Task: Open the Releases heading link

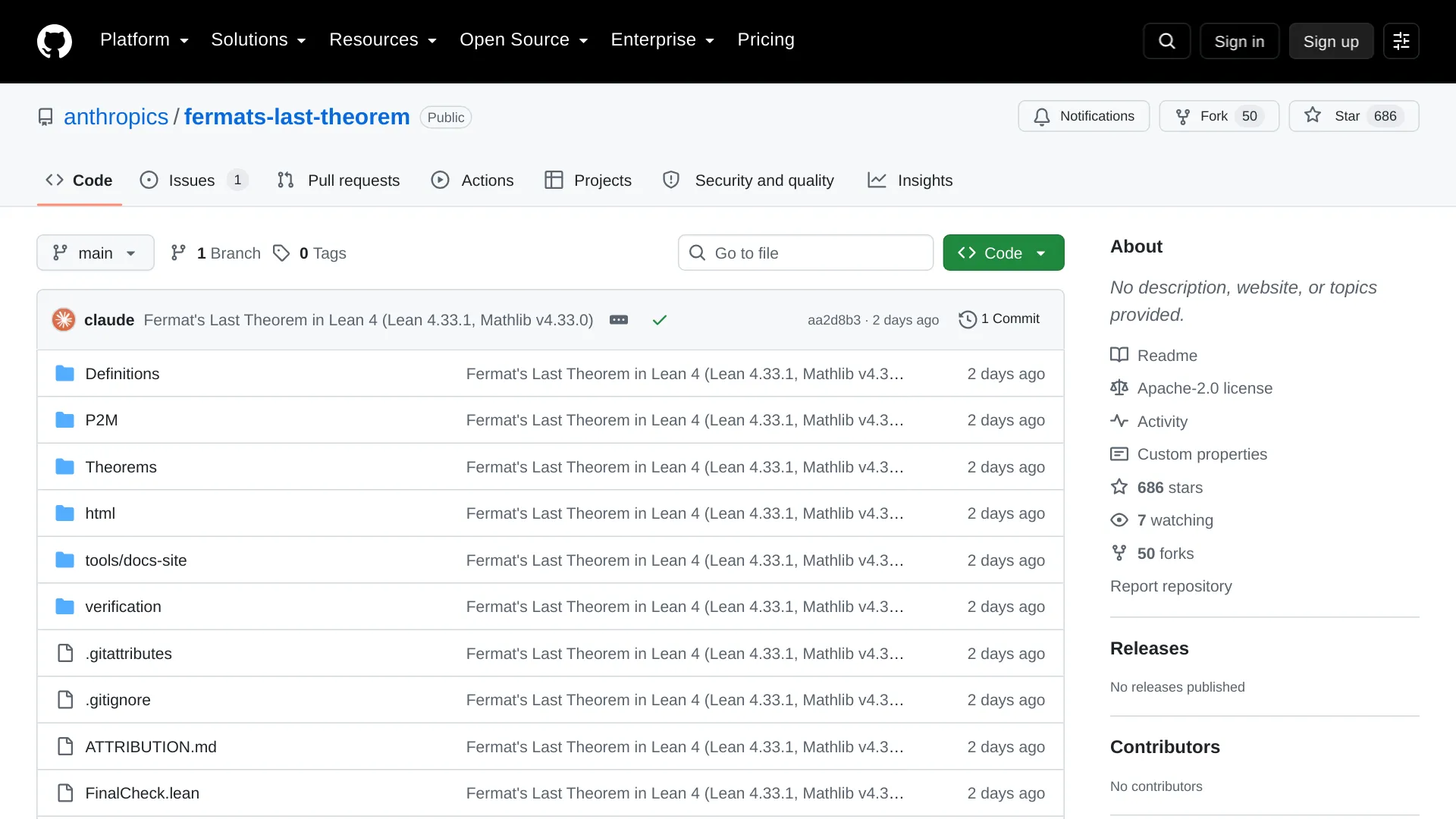Action: pos(1149,648)
